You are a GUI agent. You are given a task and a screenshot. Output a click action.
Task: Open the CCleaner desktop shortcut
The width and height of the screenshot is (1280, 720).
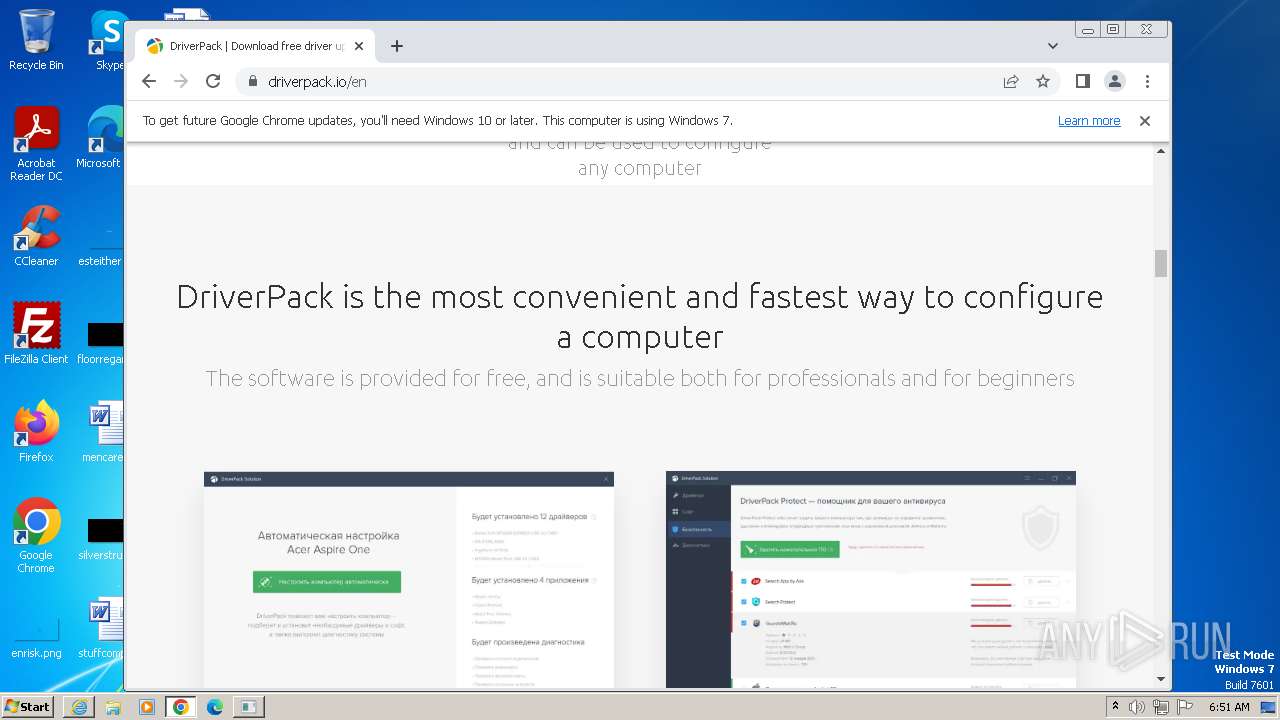(36, 236)
